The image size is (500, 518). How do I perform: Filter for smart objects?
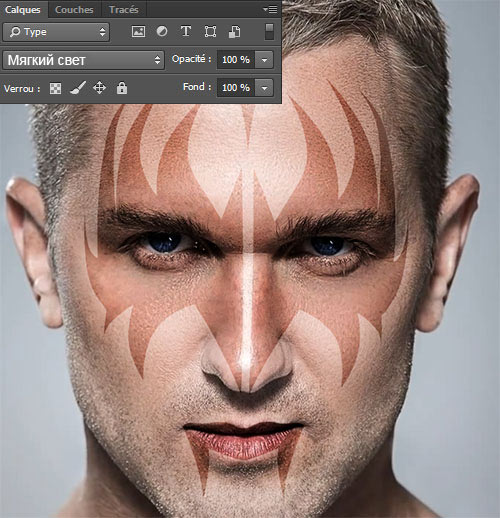[x=234, y=32]
